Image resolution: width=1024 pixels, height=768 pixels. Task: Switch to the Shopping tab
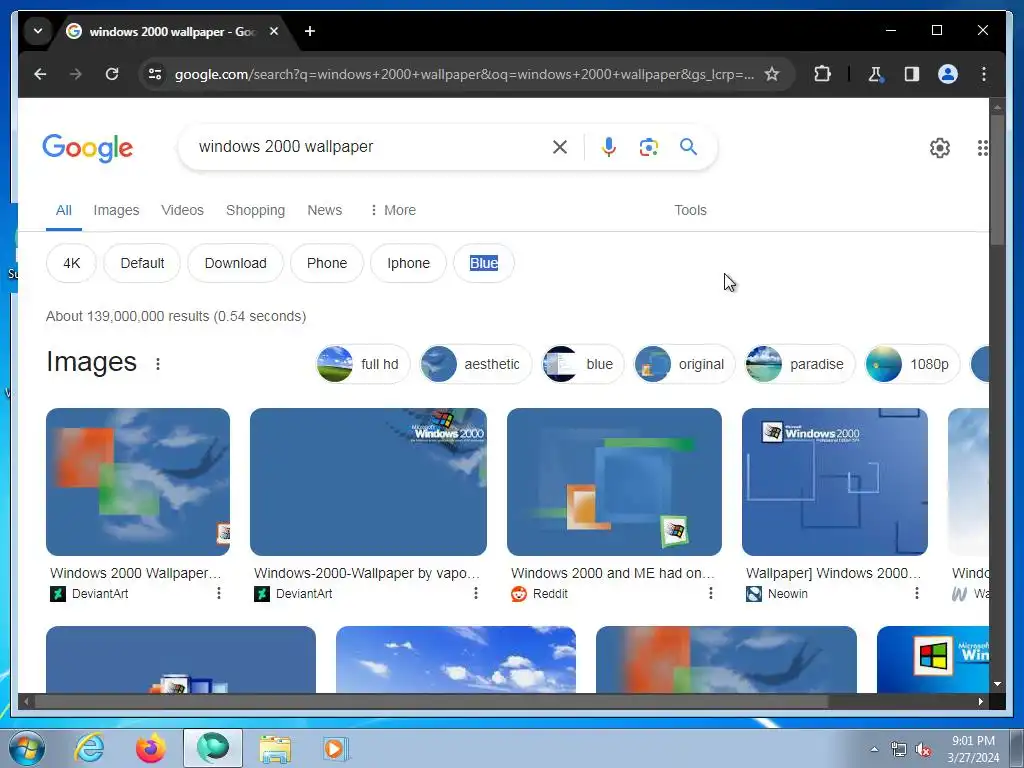[x=255, y=210]
